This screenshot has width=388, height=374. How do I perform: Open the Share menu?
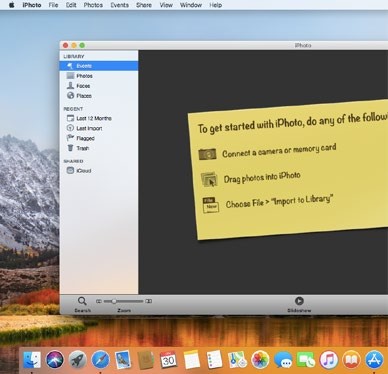coord(144,5)
